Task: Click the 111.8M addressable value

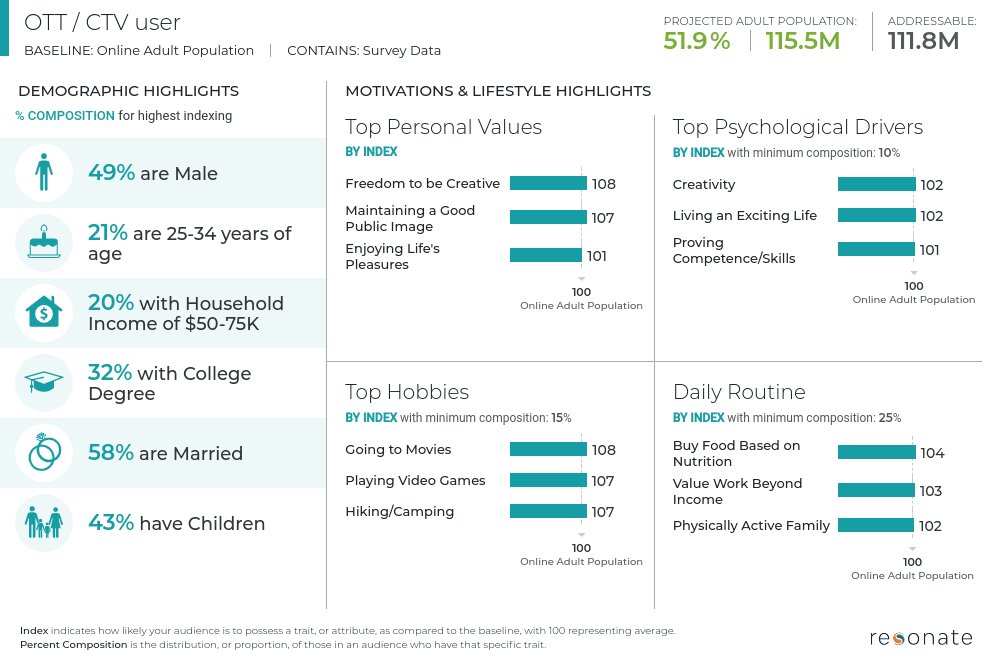Action: coord(923,41)
